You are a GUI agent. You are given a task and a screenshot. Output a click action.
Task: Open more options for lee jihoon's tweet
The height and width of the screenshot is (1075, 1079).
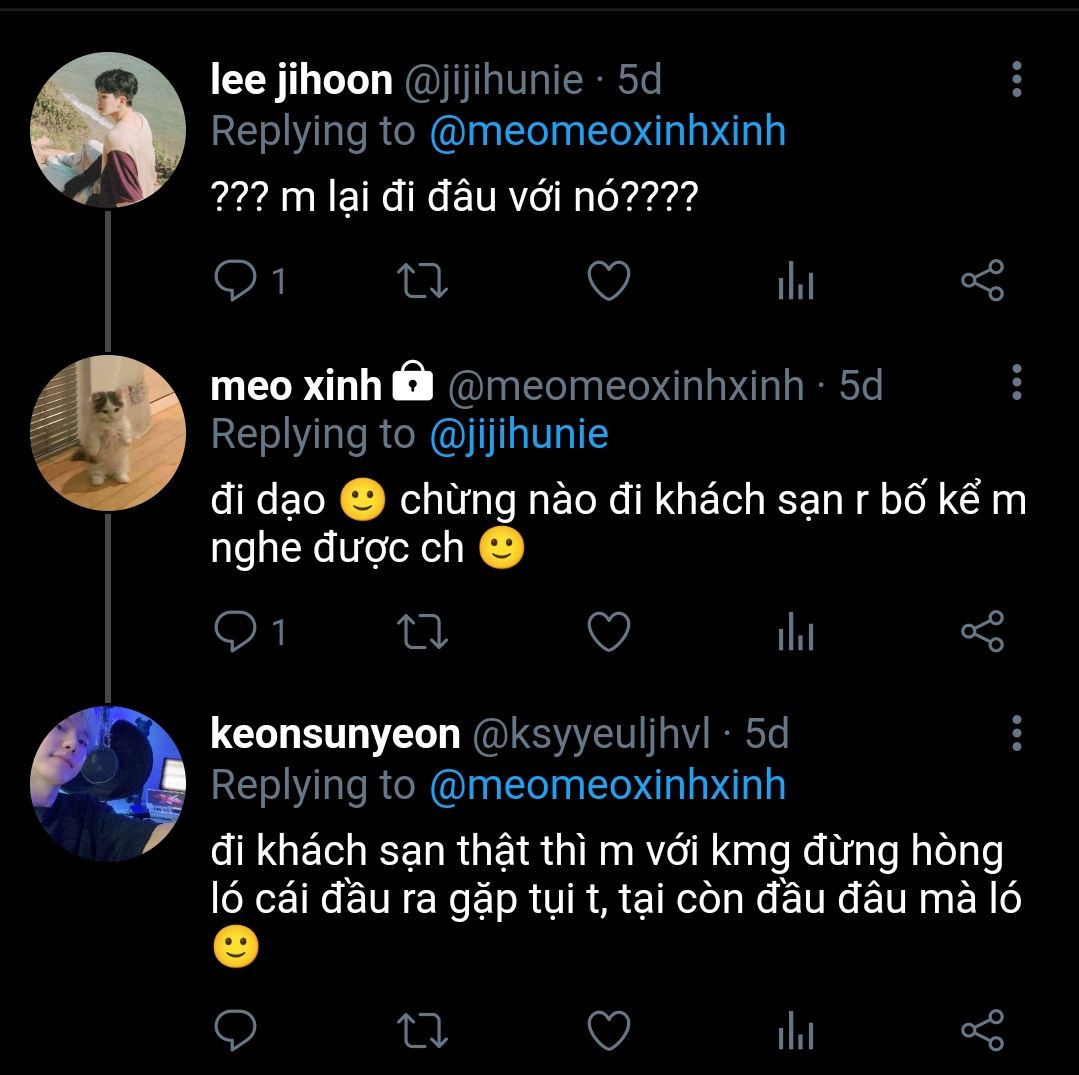pos(1016,79)
